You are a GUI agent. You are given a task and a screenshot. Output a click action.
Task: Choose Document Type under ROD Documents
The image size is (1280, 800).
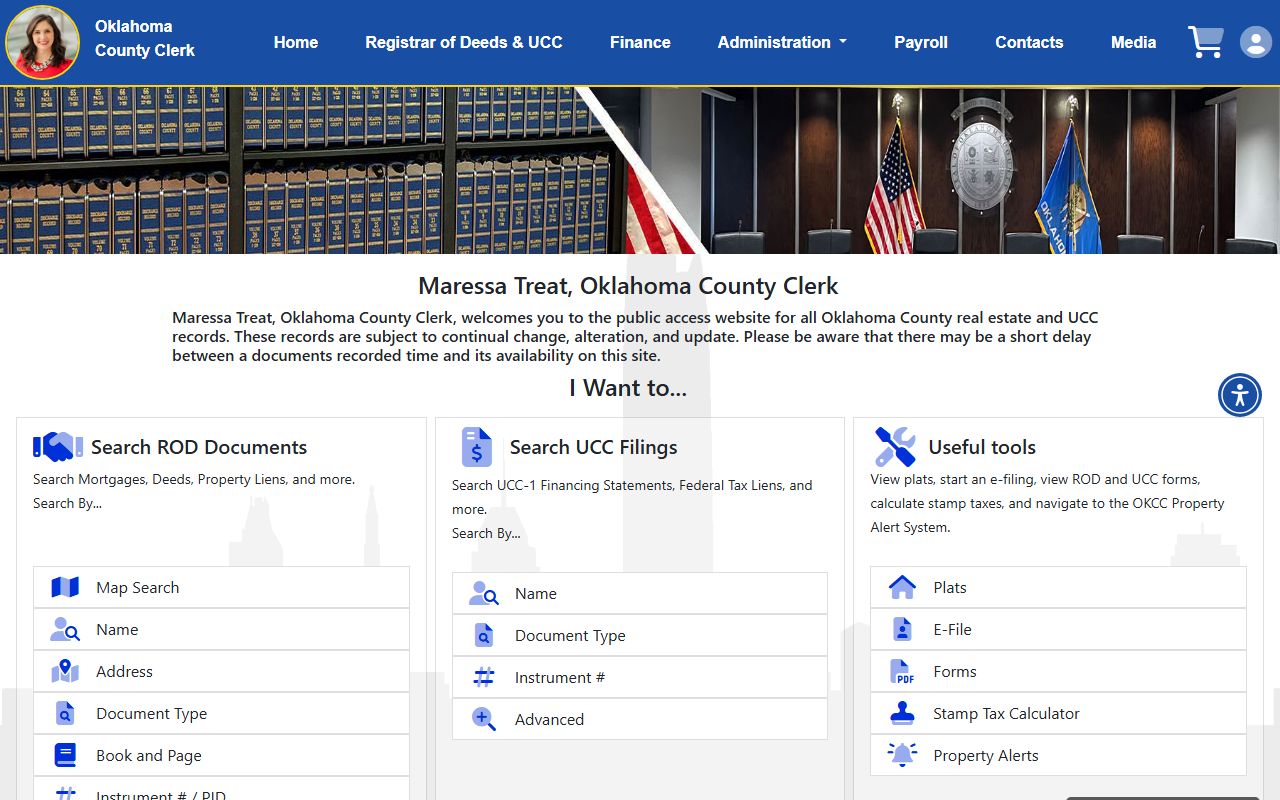[x=221, y=713]
